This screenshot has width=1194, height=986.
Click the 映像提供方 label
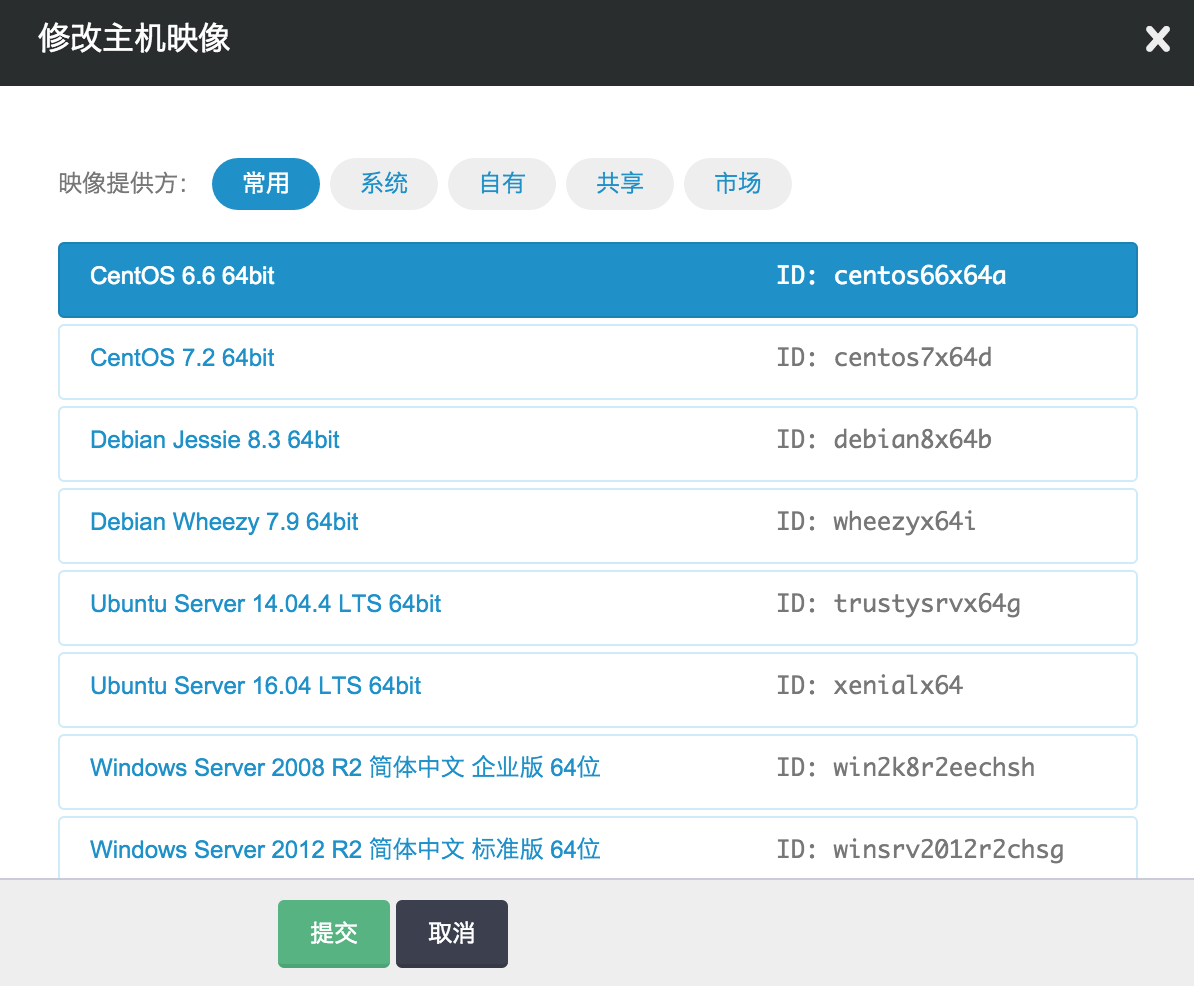123,185
